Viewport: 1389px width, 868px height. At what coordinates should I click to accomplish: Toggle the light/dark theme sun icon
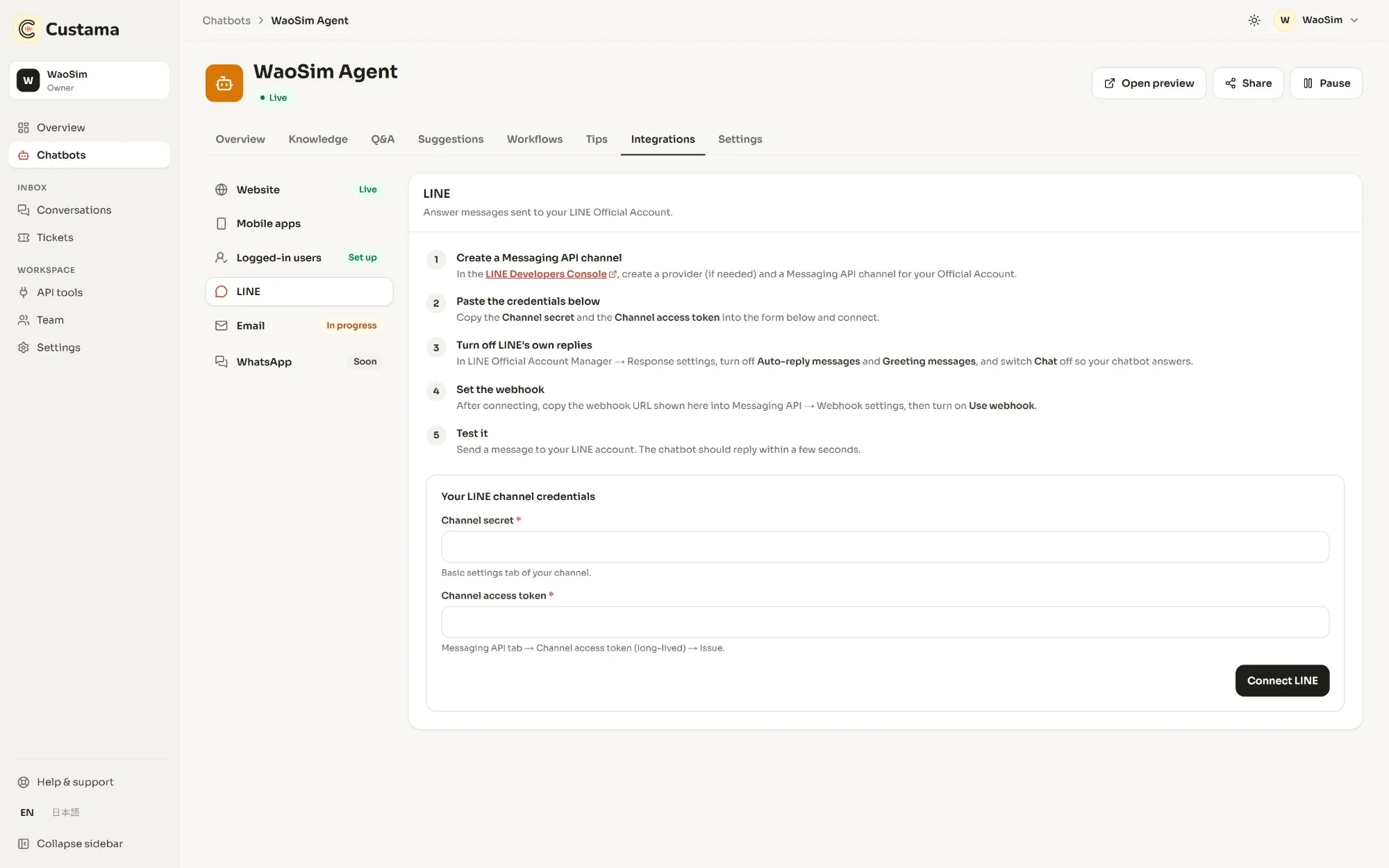pyautogui.click(x=1254, y=20)
